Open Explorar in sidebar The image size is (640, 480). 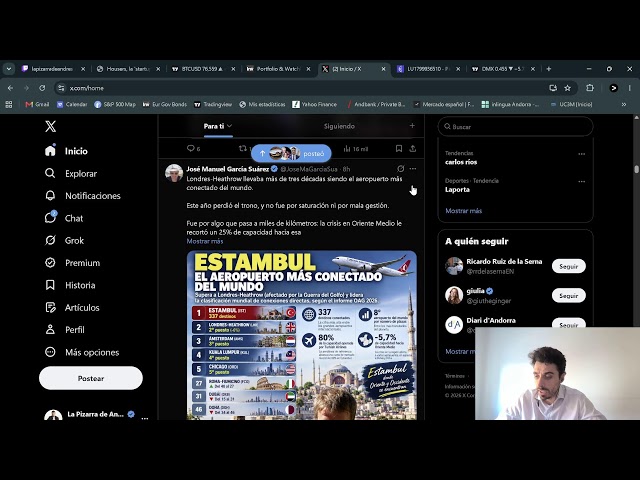click(71, 173)
